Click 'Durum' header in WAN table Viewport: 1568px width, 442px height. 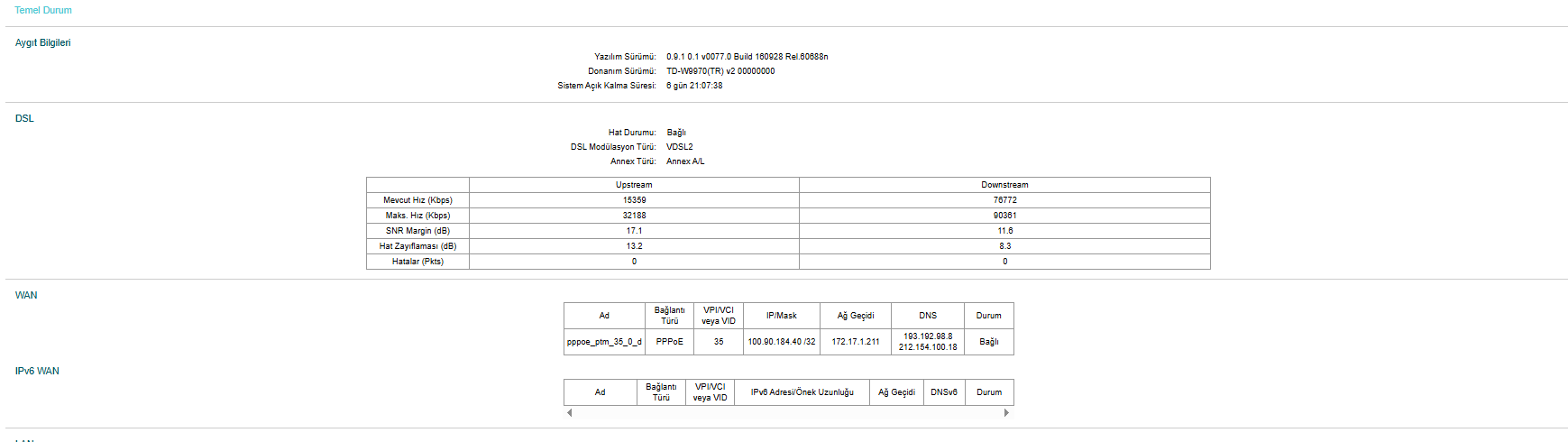point(989,316)
